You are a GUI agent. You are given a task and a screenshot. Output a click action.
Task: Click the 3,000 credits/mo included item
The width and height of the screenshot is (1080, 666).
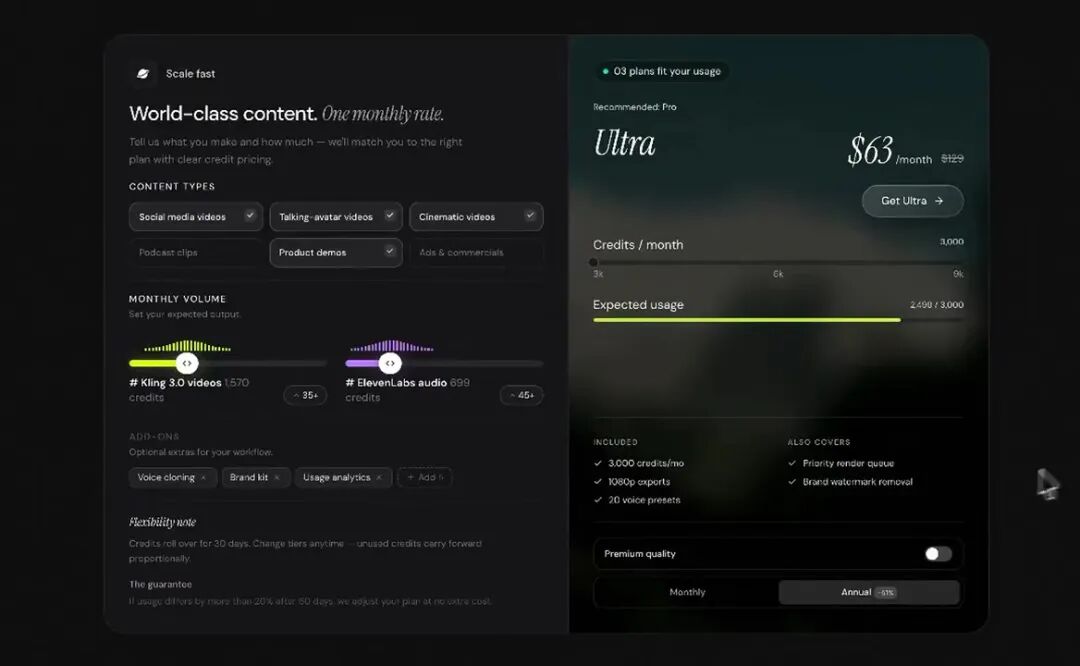pos(646,464)
